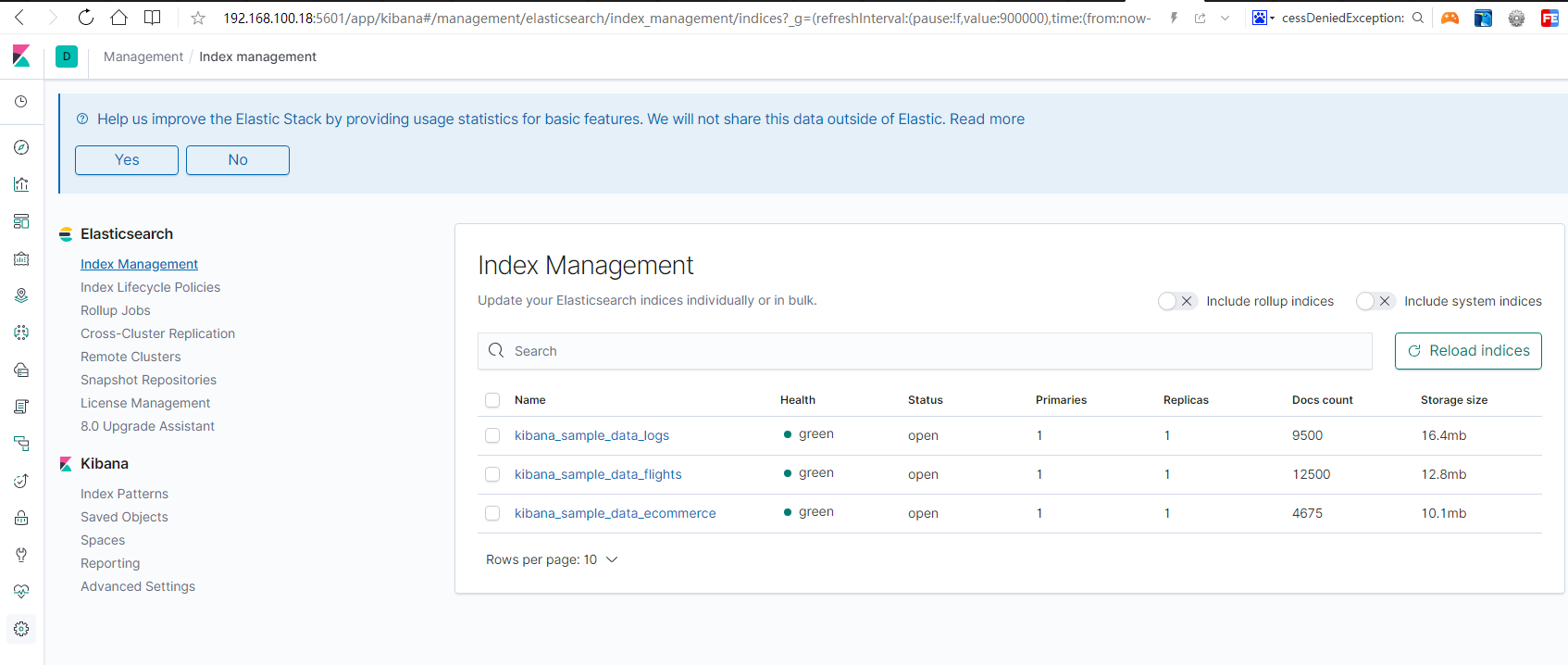1568x665 pixels.
Task: Open Index Patterns under Kibana
Action: point(124,494)
